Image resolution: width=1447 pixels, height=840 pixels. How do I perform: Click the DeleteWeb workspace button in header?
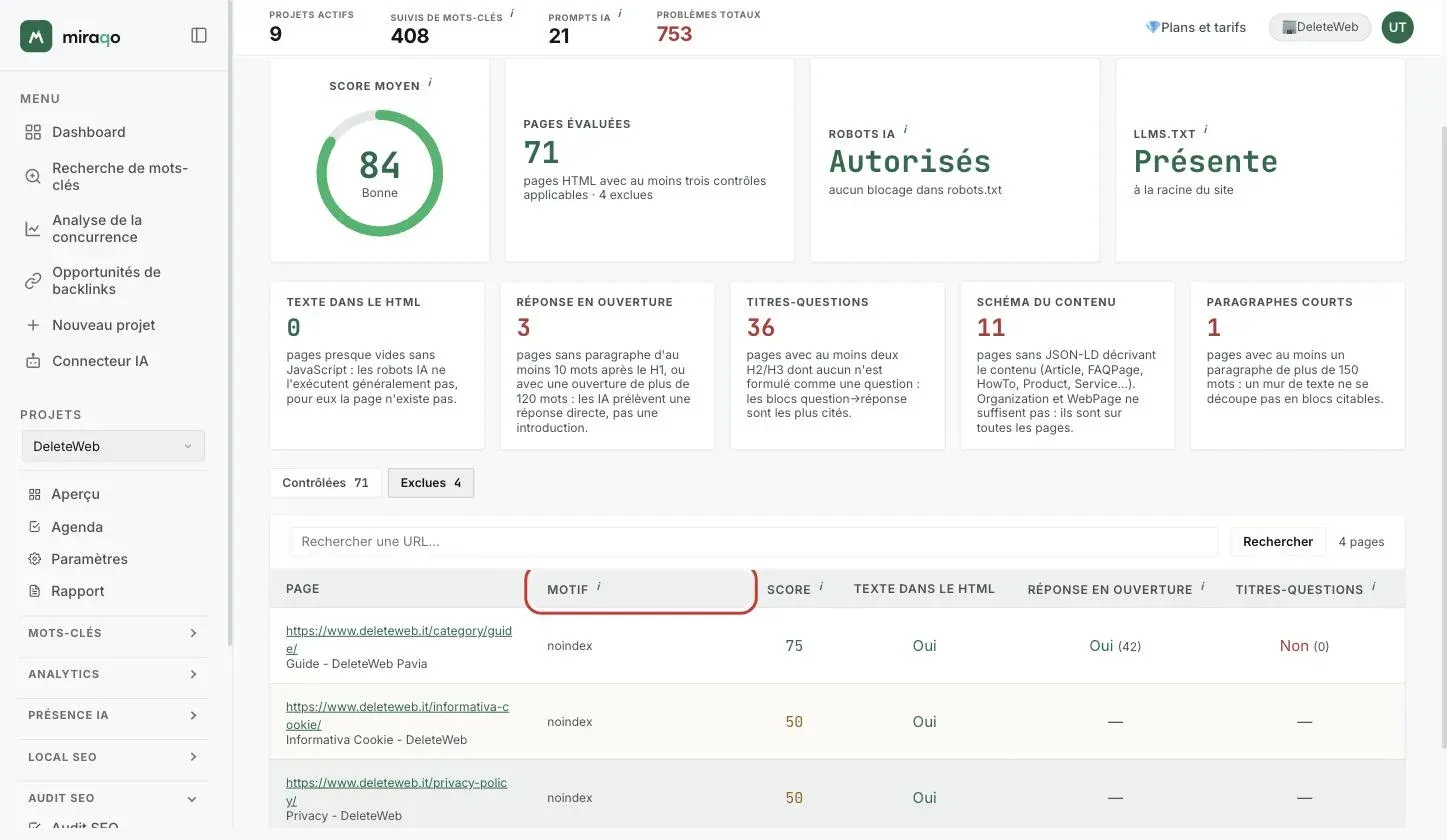[x=1320, y=27]
